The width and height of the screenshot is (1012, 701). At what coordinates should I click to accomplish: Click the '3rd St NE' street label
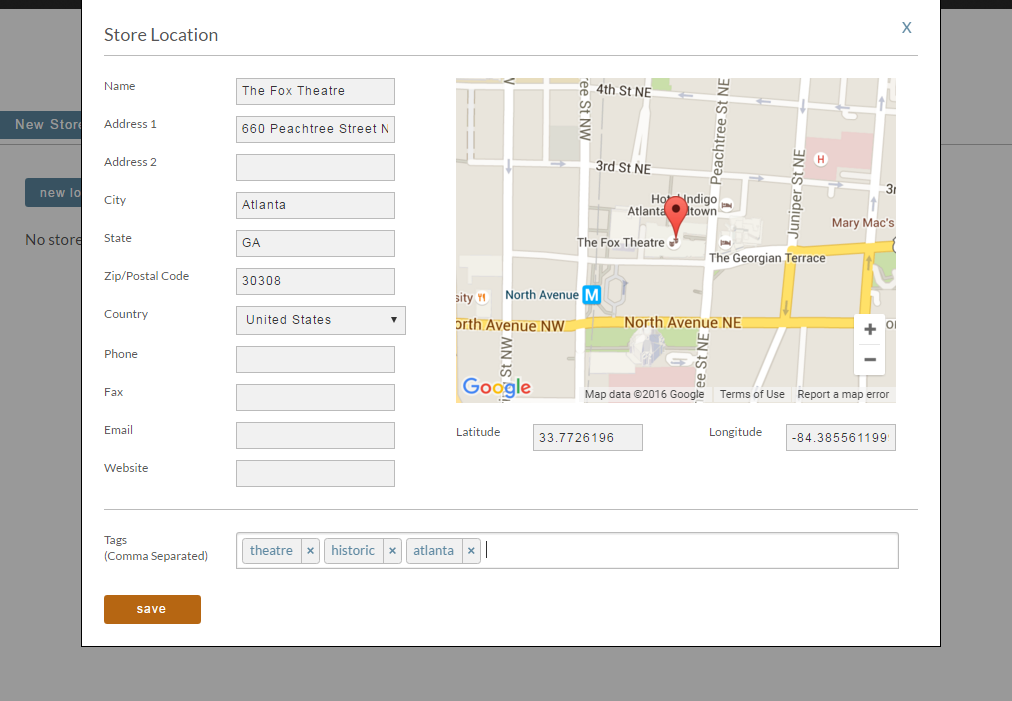[623, 167]
